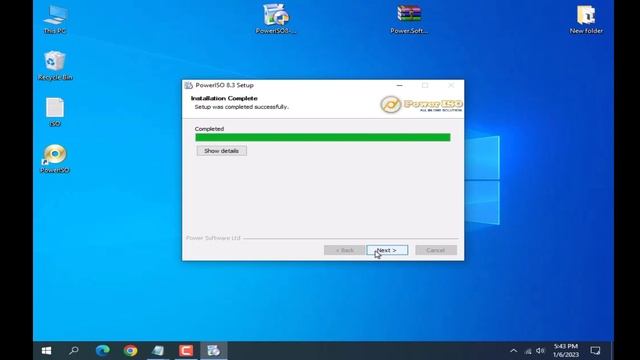Click the PowerISO logo in the setup header

[x=421, y=104]
